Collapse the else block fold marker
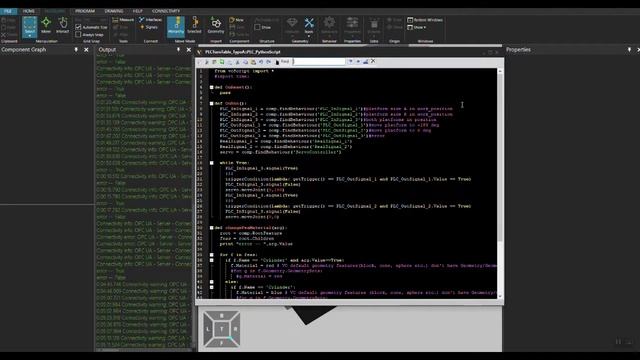 [x=211, y=282]
